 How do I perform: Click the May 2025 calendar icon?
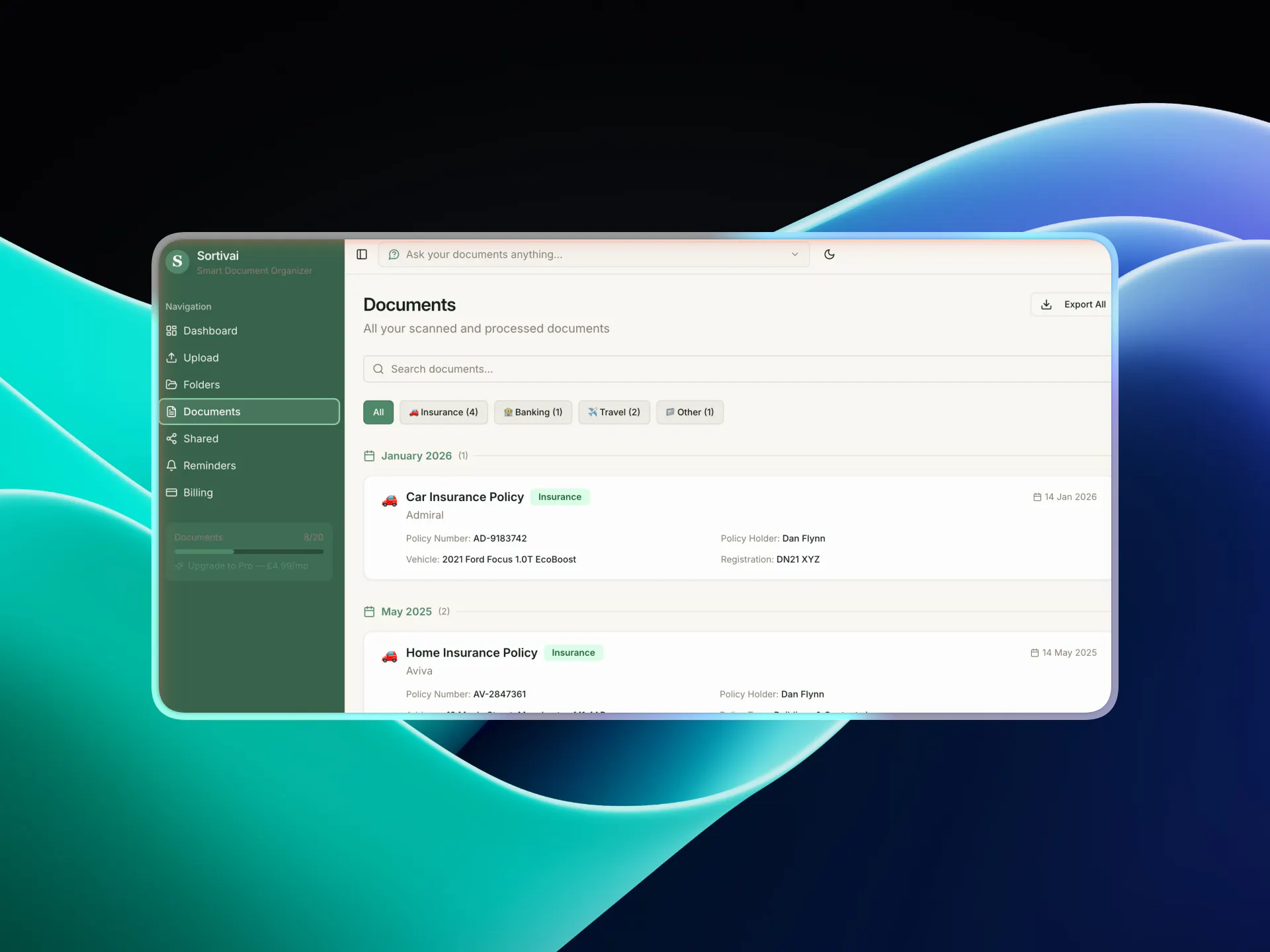370,612
